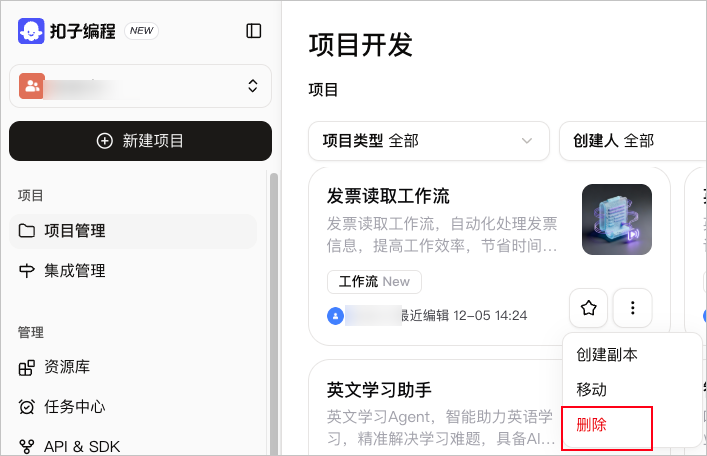Click the NEW badge beside 扣子编程
Image resolution: width=707 pixels, height=456 pixels.
142,31
